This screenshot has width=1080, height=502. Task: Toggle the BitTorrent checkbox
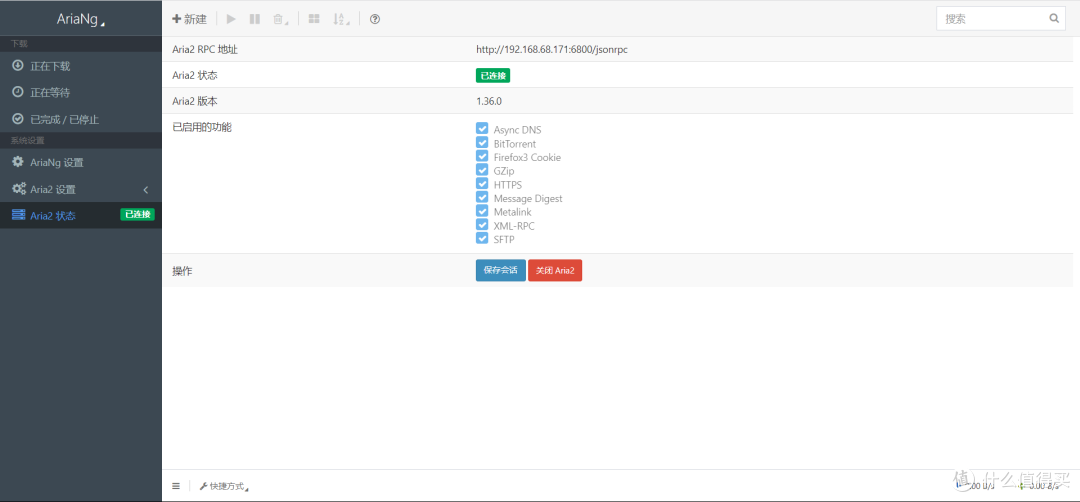pyautogui.click(x=482, y=143)
